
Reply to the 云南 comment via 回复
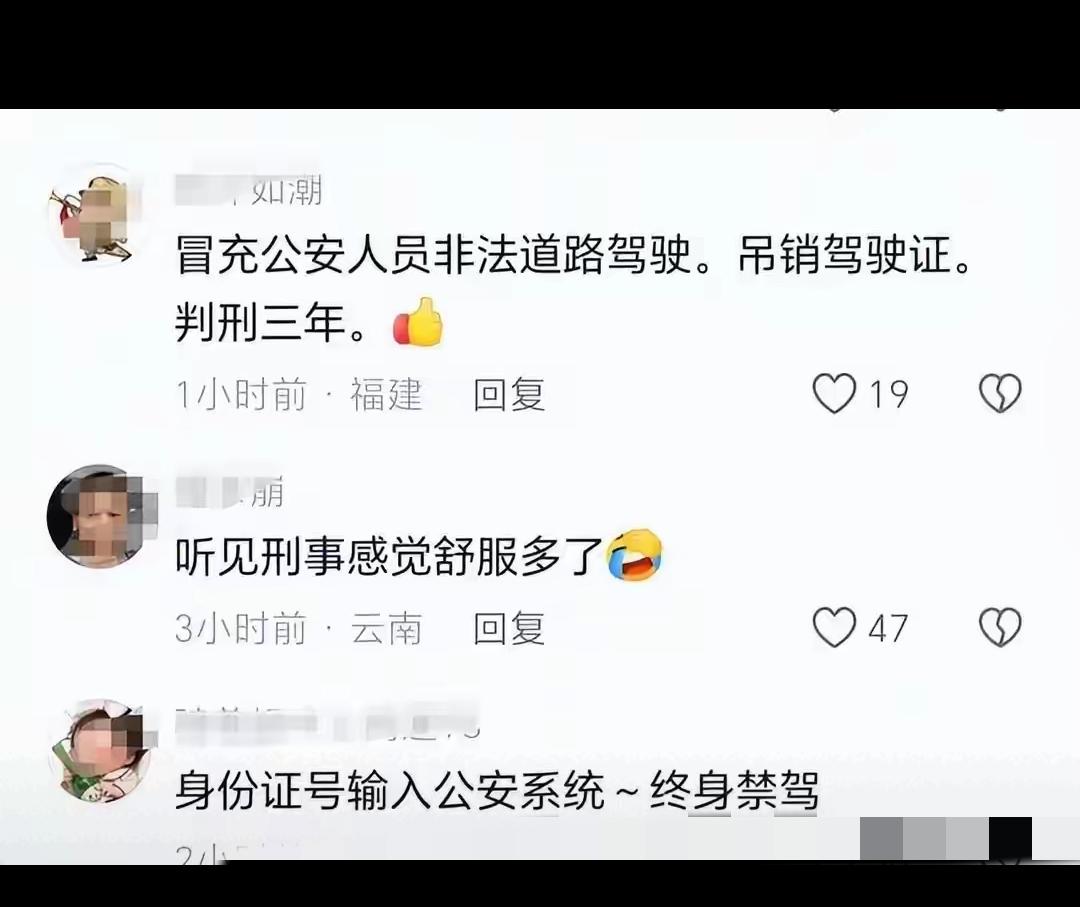pyautogui.click(x=509, y=628)
